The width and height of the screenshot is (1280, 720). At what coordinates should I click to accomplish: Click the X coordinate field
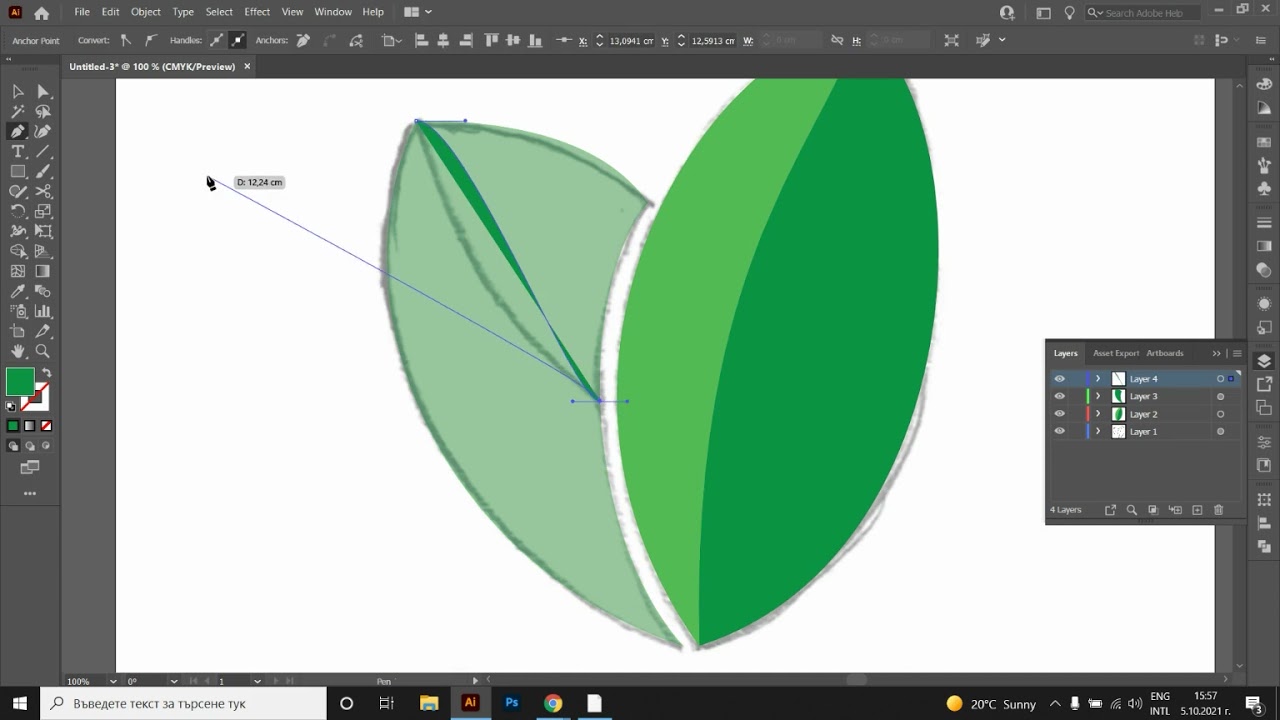[x=632, y=41]
